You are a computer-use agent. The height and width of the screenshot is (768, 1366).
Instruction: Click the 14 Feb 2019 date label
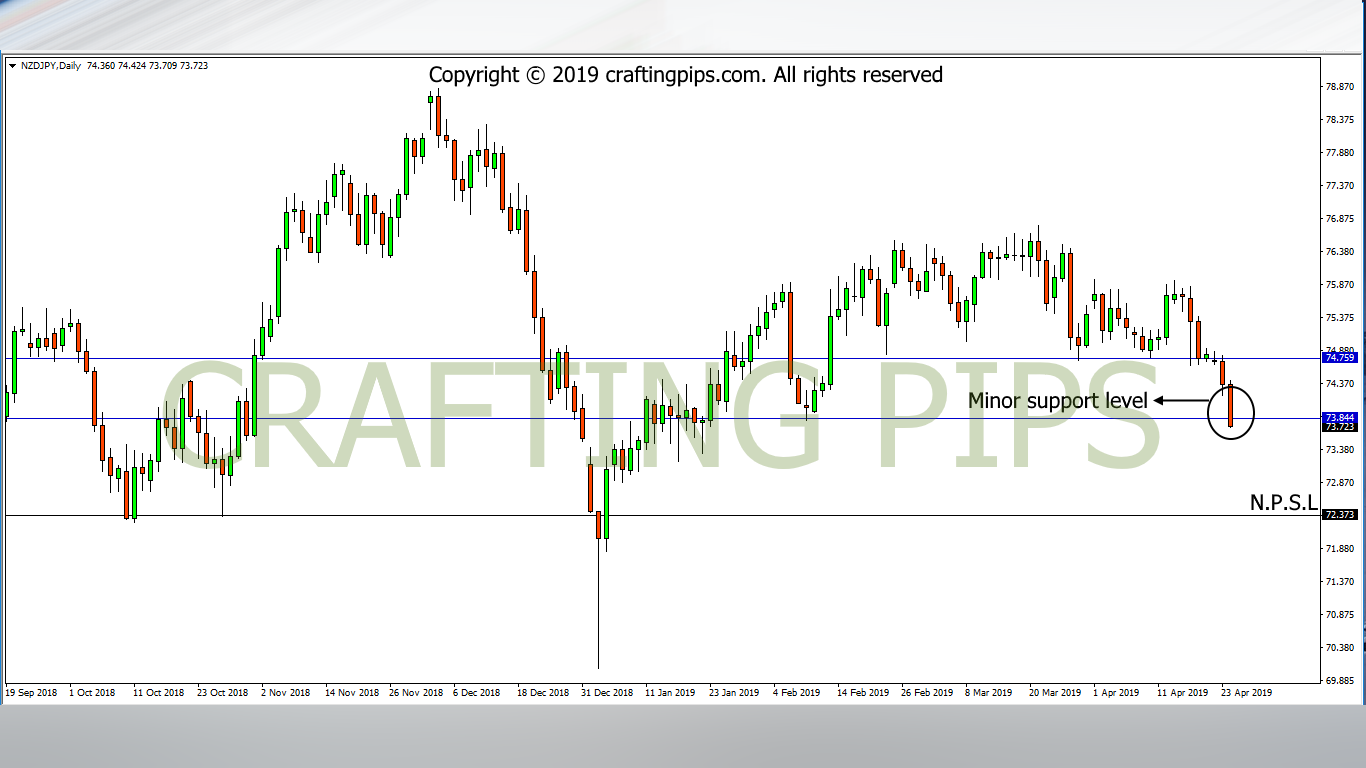(863, 692)
